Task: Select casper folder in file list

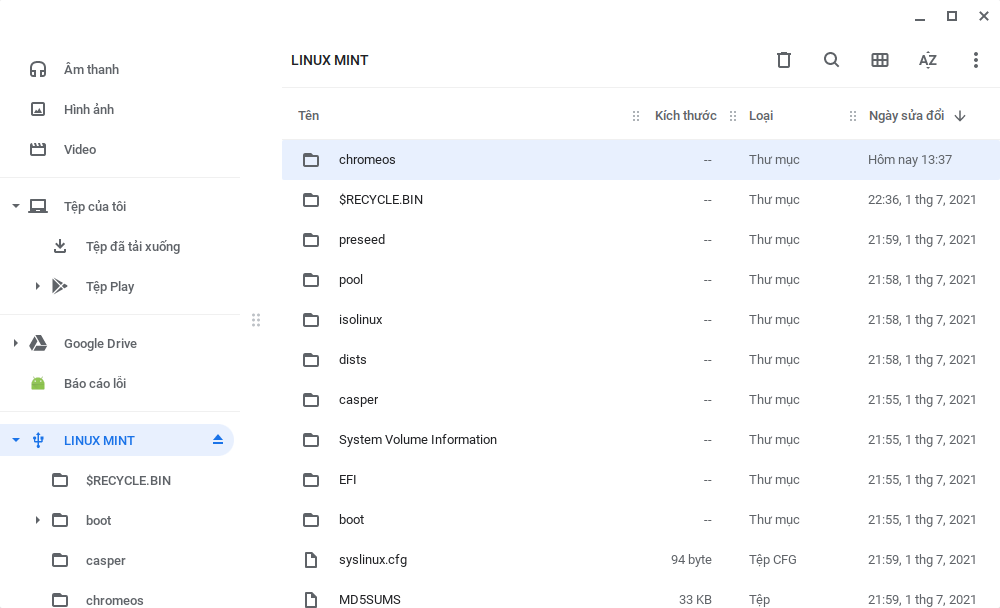Action: (641, 400)
